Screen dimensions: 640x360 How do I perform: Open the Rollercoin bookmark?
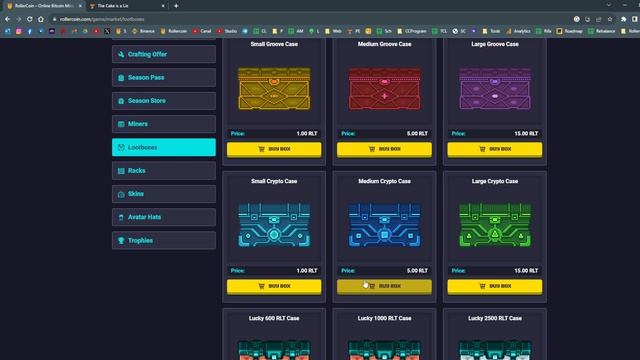coord(173,31)
